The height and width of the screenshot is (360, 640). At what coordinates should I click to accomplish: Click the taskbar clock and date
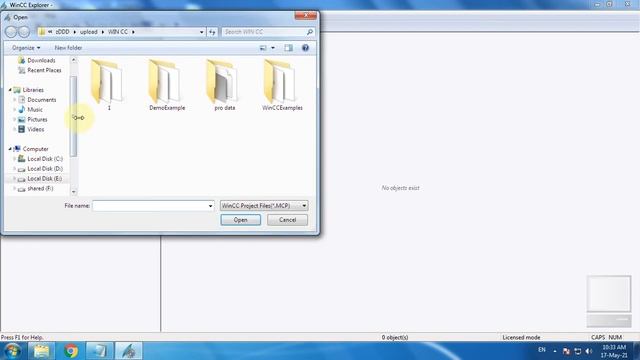[614, 351]
